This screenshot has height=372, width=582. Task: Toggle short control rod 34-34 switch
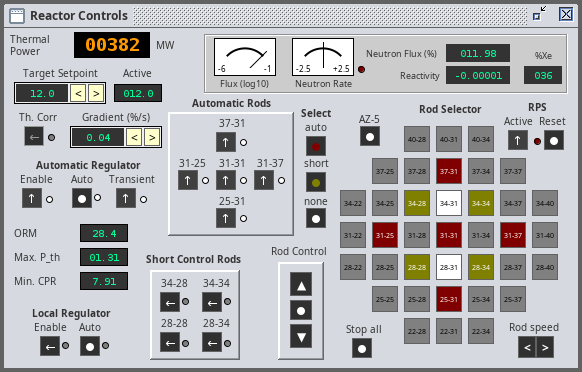click(212, 302)
